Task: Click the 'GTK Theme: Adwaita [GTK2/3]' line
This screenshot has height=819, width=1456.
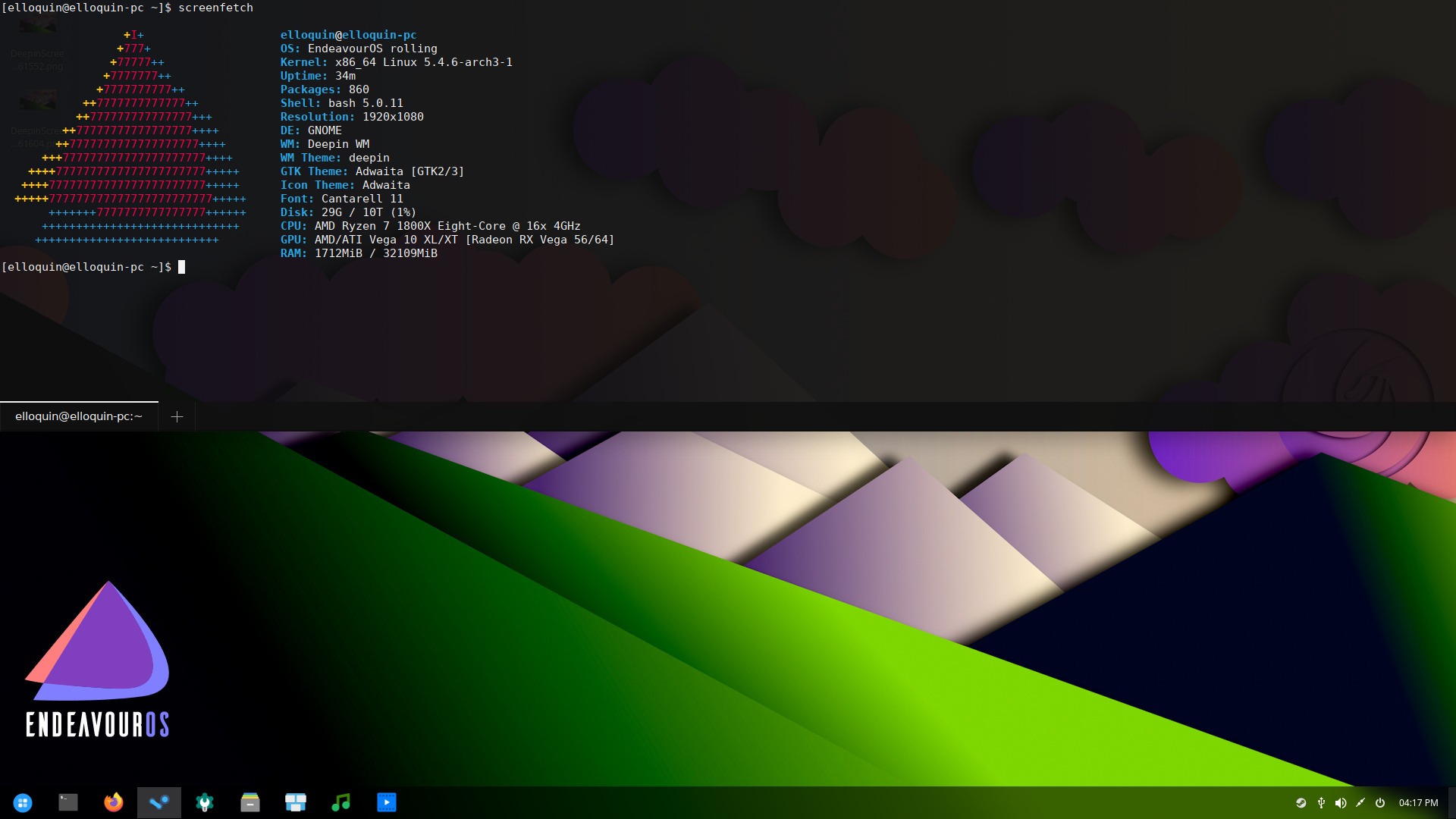Action: (372, 171)
